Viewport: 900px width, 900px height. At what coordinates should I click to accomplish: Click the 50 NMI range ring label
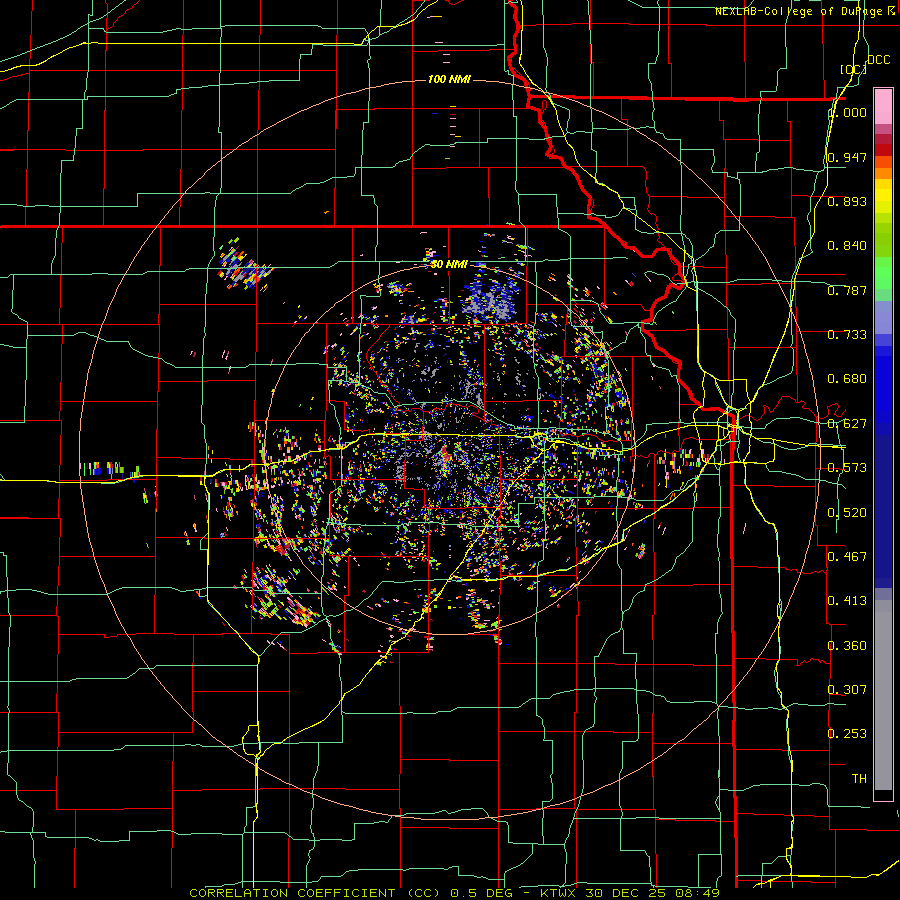pyautogui.click(x=449, y=264)
